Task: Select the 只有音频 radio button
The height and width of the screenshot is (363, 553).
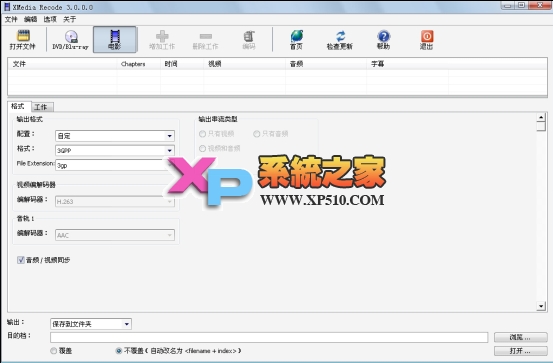Action: (257, 134)
